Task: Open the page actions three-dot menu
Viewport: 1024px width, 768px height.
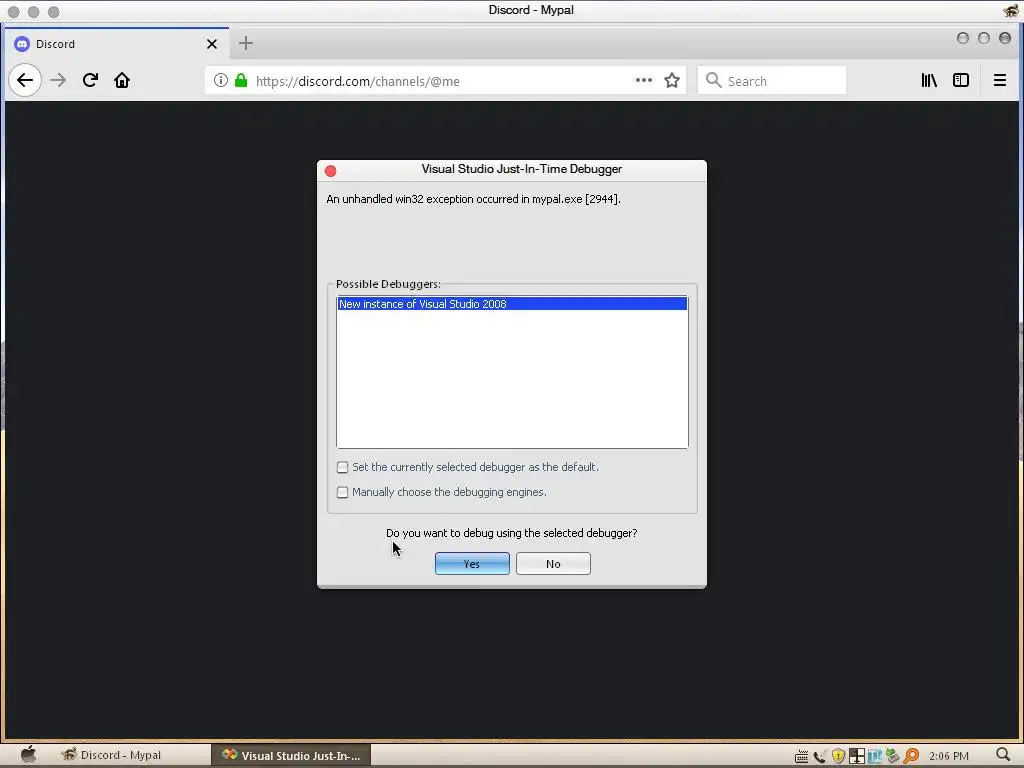Action: [644, 80]
